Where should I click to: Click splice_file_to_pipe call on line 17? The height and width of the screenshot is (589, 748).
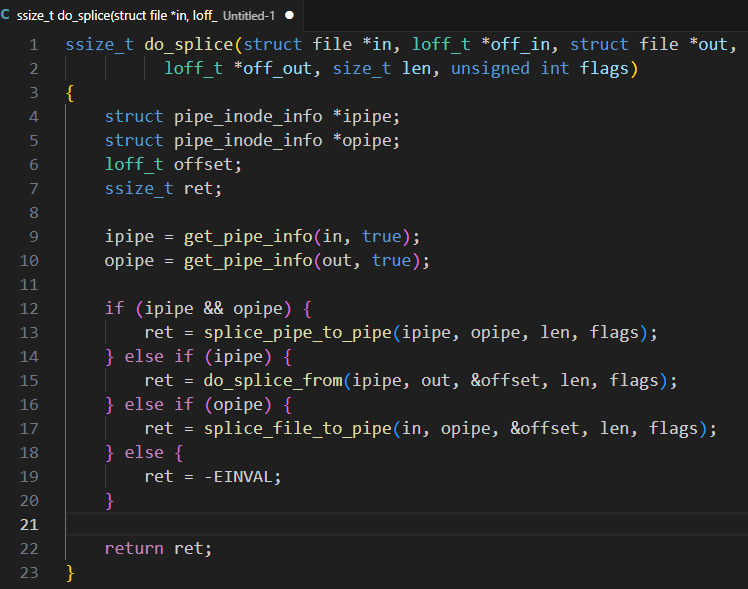[x=298, y=429]
